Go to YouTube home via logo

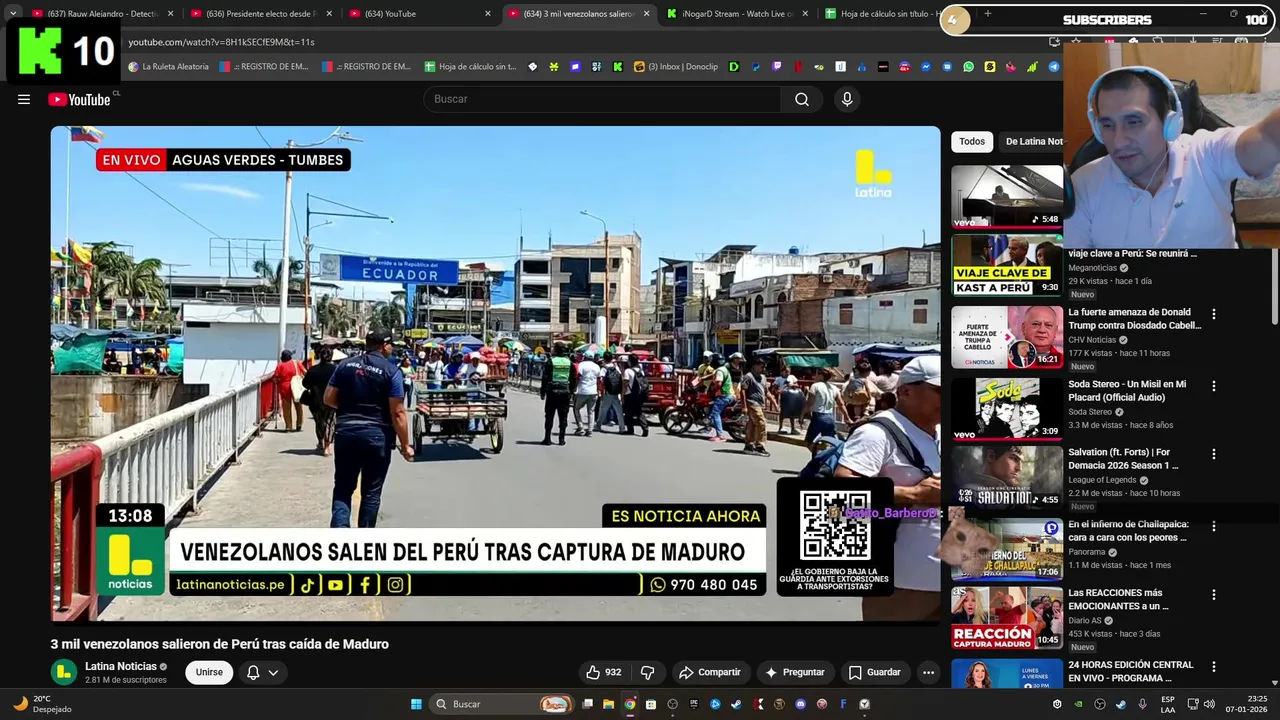coord(79,99)
